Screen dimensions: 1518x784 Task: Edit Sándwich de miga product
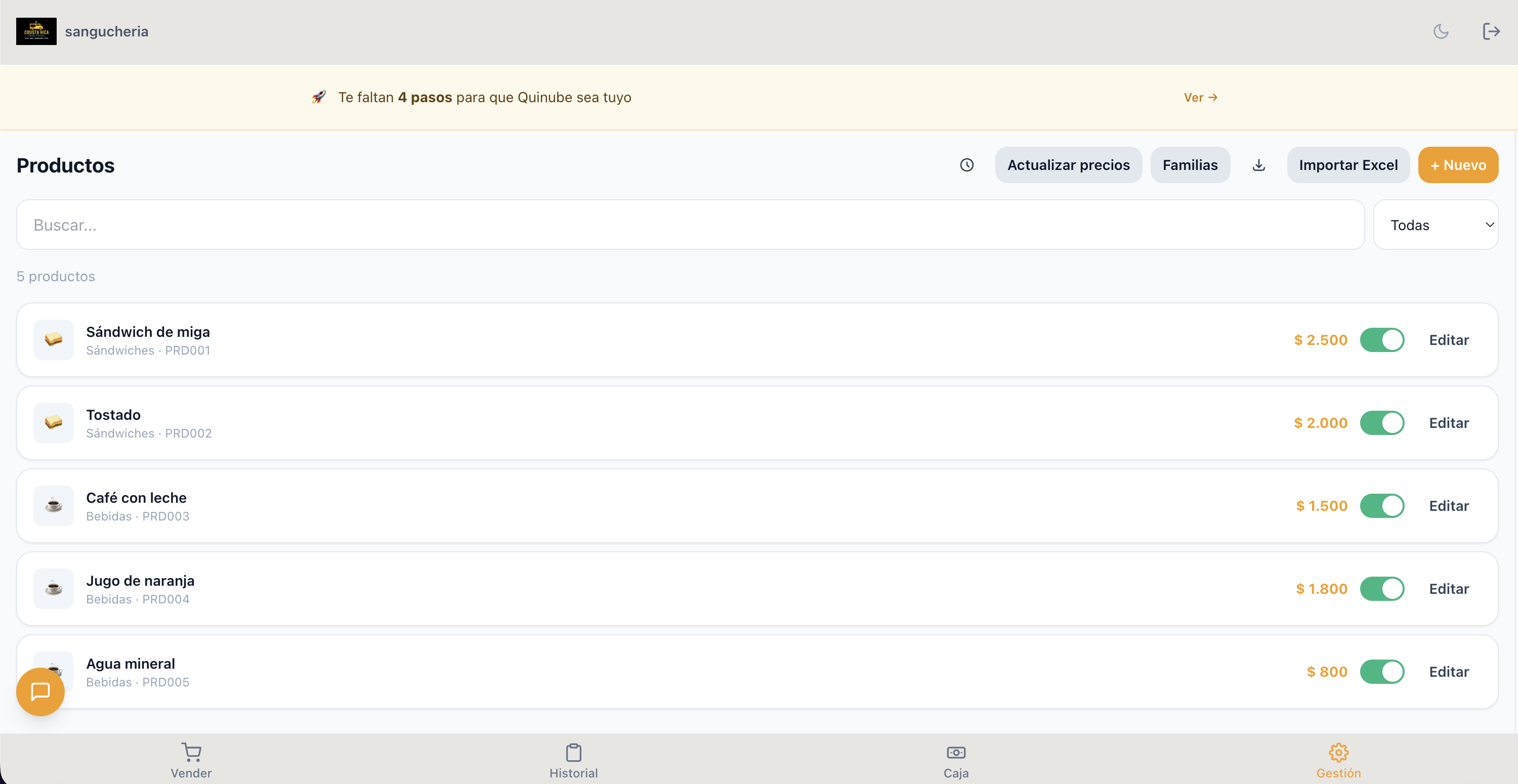[1449, 340]
